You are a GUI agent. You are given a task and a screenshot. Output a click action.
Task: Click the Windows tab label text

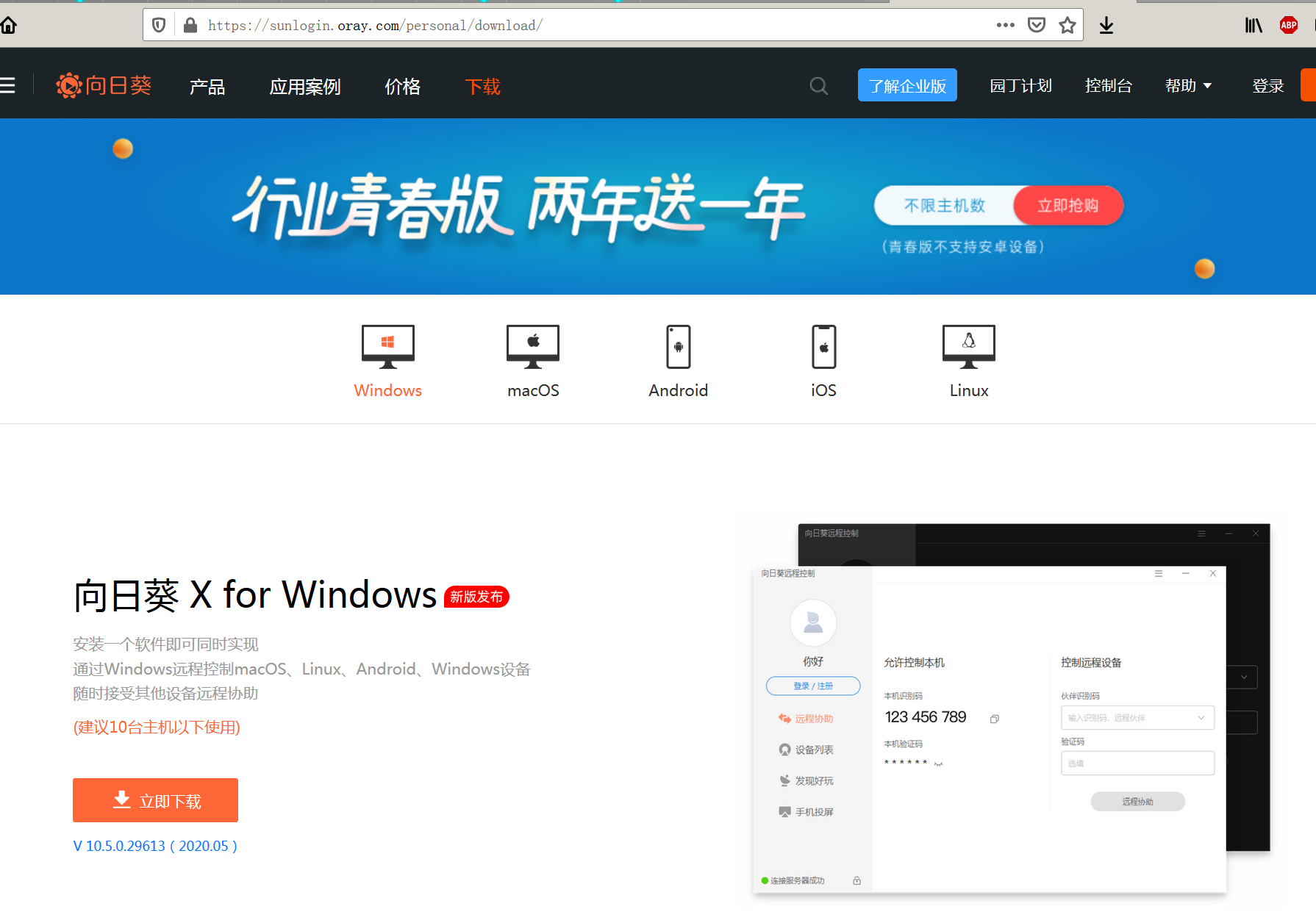[388, 390]
